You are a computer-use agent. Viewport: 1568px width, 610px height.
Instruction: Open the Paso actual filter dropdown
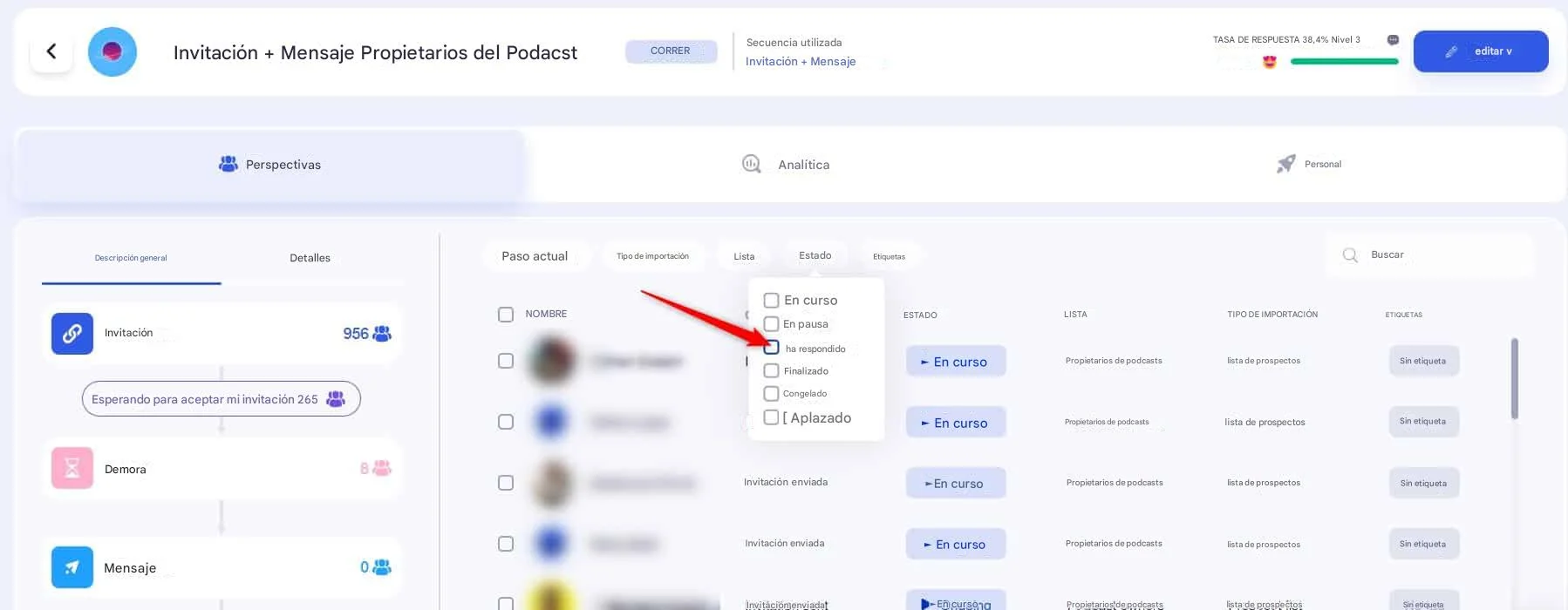535,256
